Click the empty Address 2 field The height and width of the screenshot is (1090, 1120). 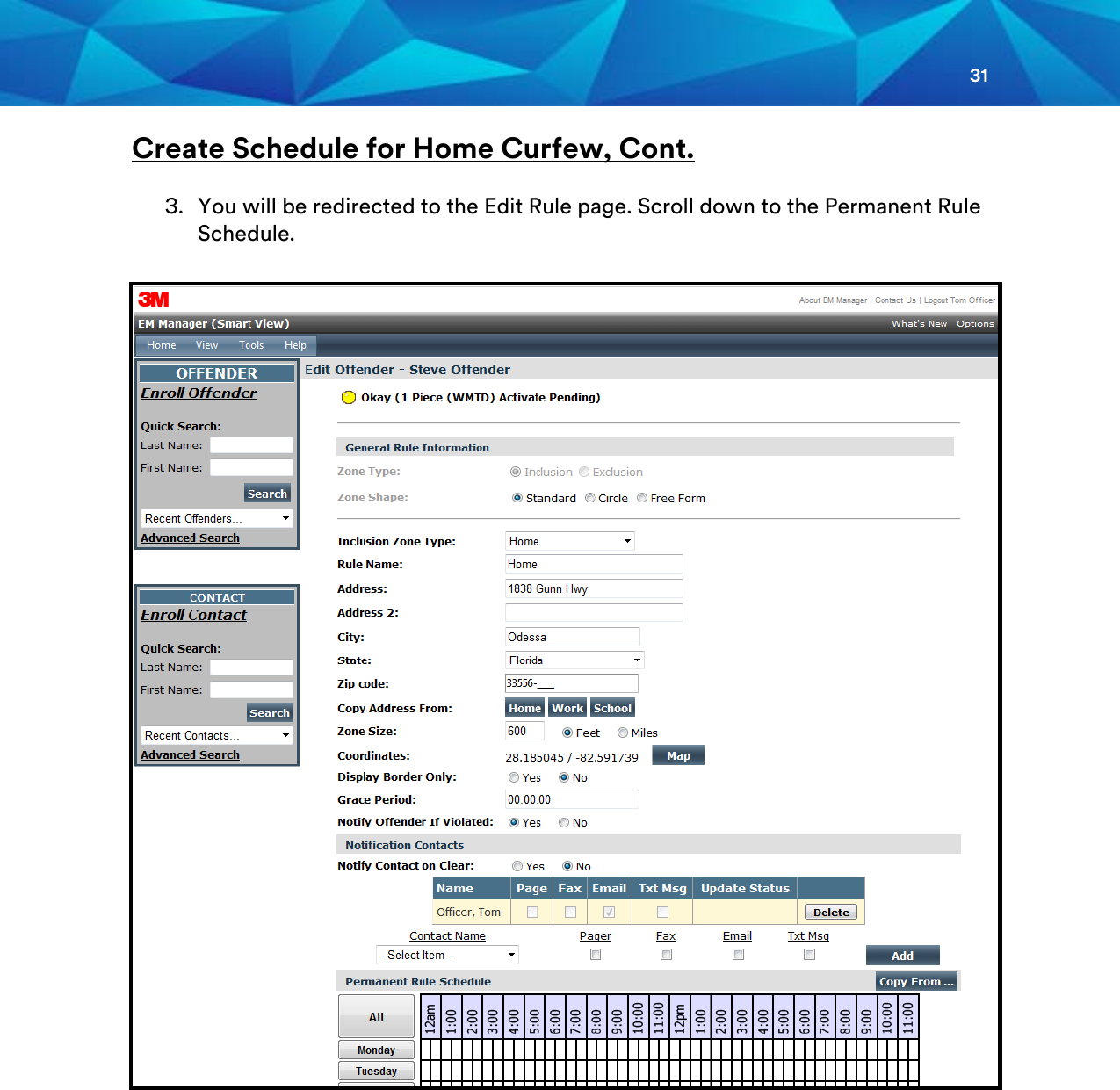594,612
